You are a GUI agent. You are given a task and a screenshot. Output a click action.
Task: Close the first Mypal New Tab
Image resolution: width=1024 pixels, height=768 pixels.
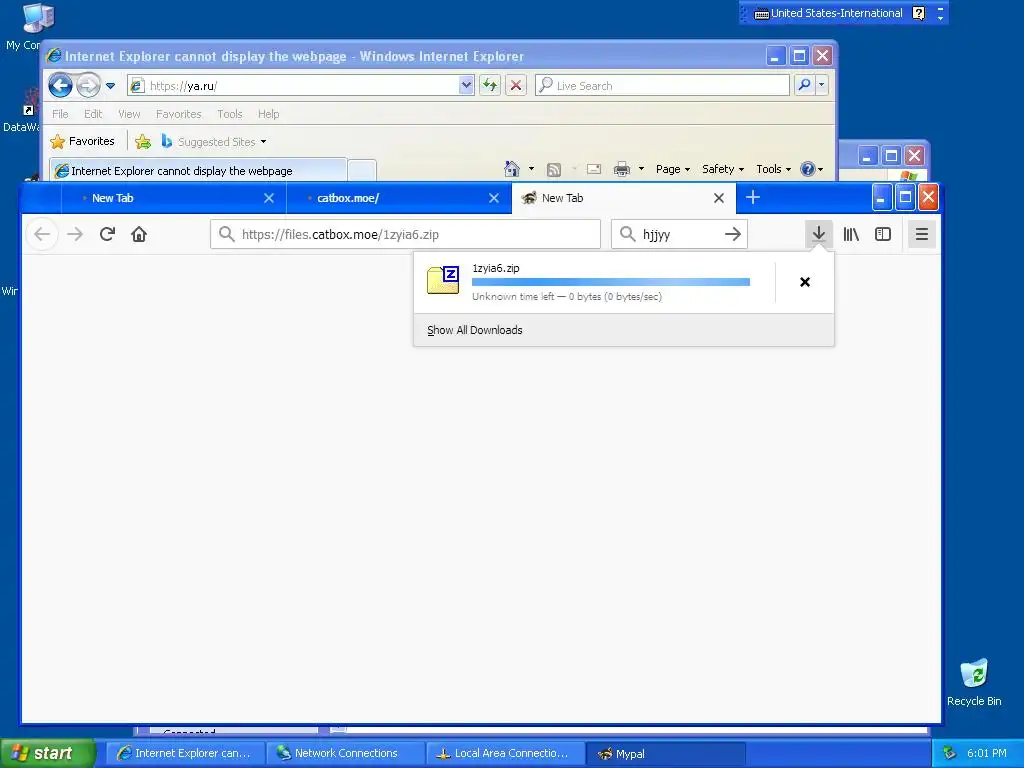268,198
